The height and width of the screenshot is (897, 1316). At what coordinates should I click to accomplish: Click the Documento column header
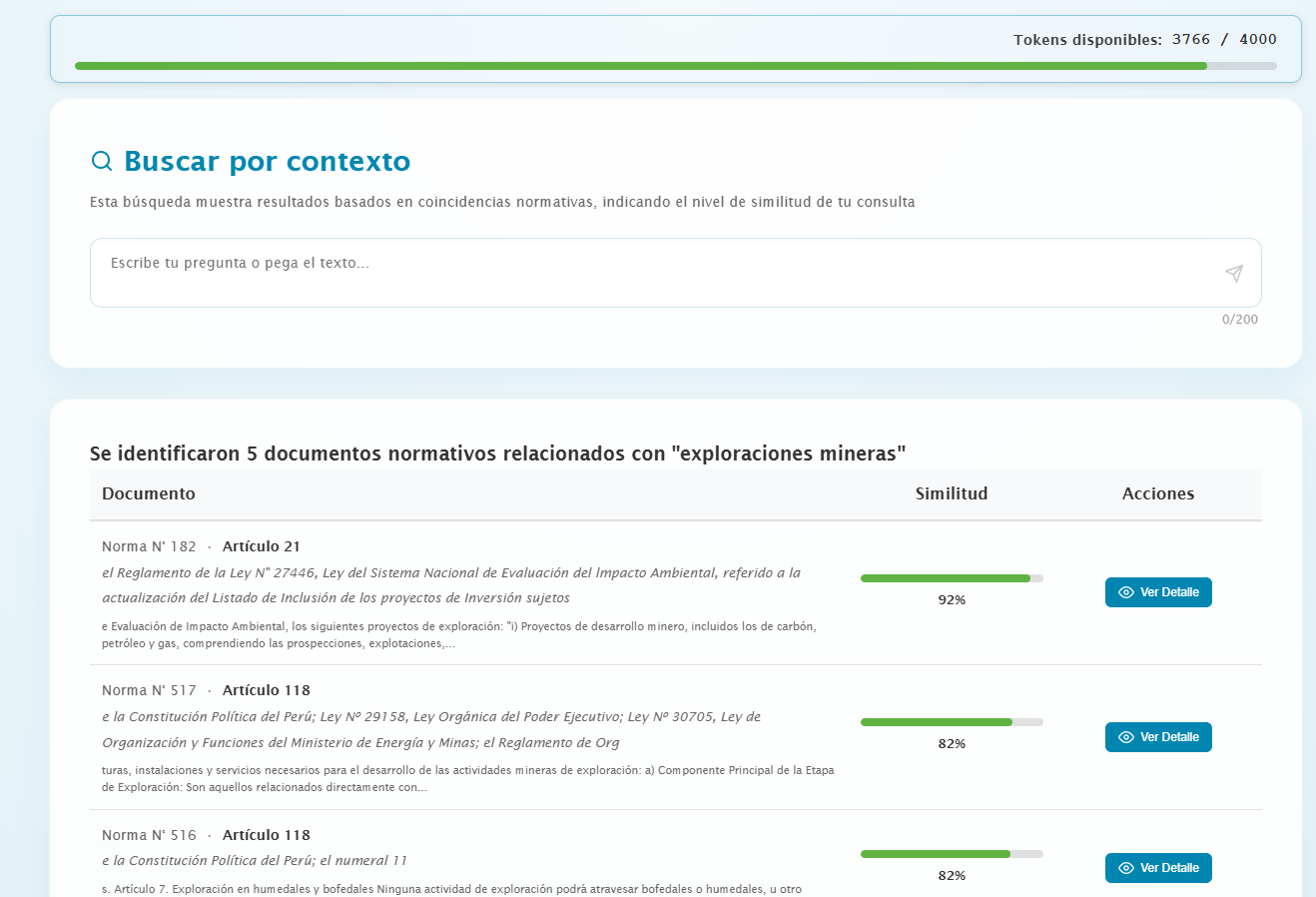[149, 493]
